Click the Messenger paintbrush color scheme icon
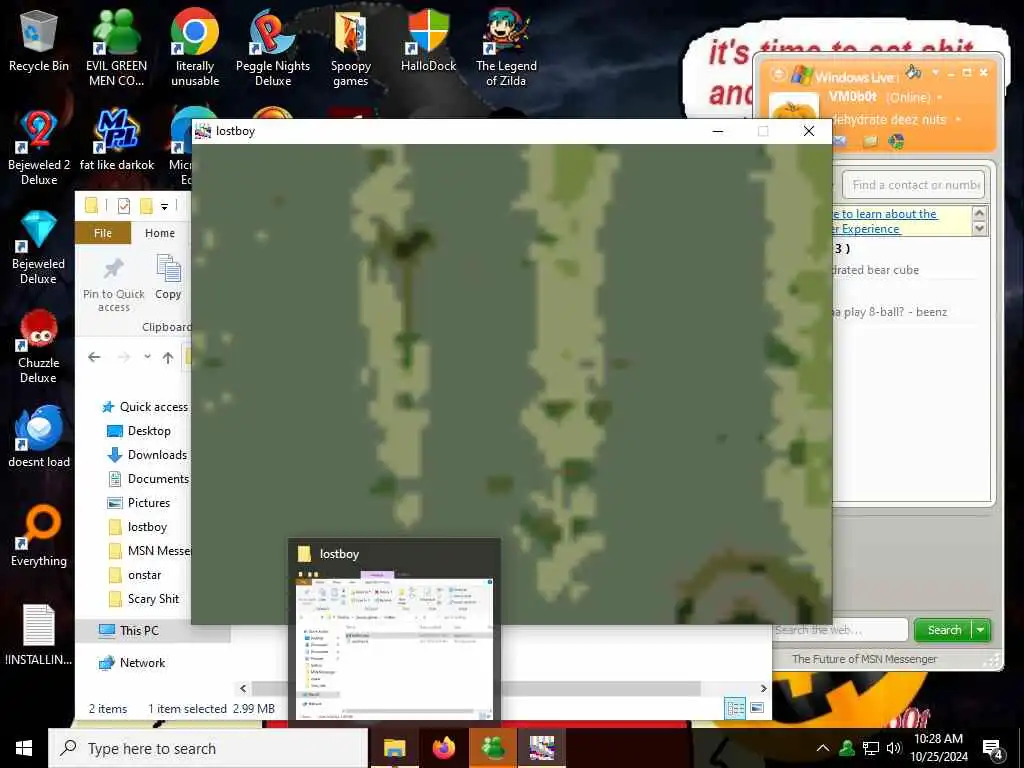 click(914, 72)
